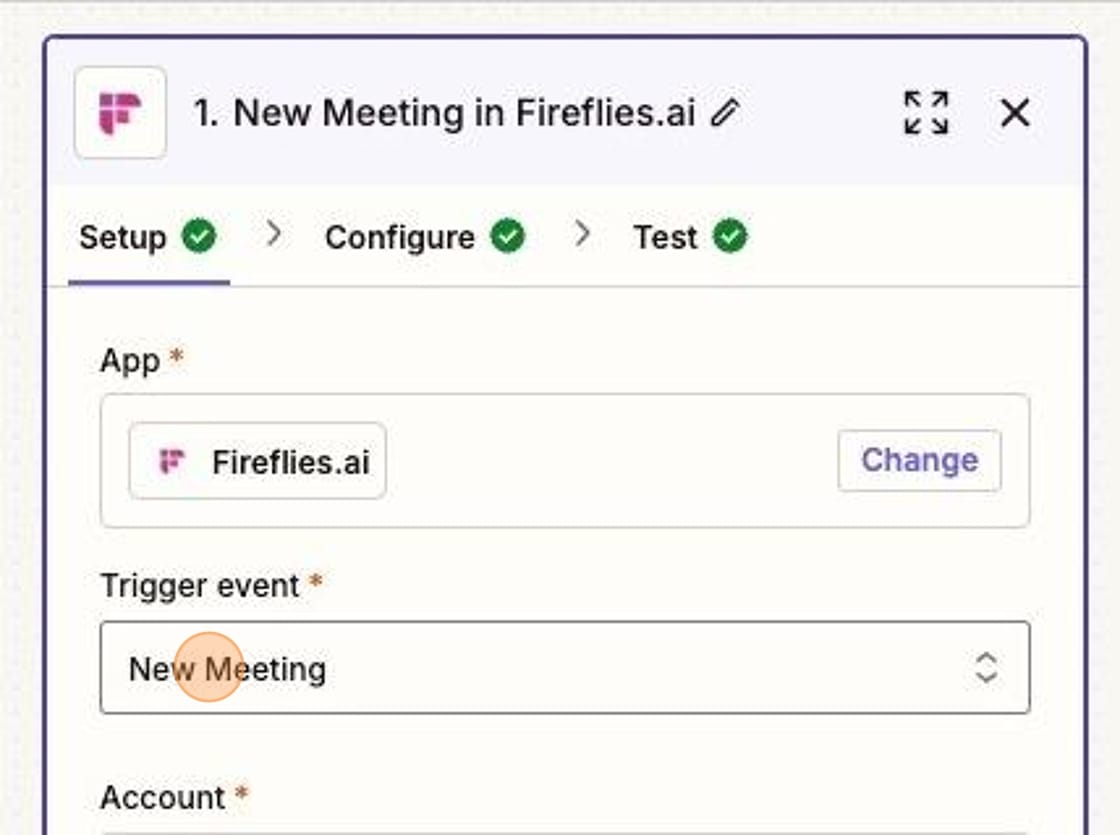The image size is (1120, 835).
Task: Click the Change button to swap apps
Action: 918,460
